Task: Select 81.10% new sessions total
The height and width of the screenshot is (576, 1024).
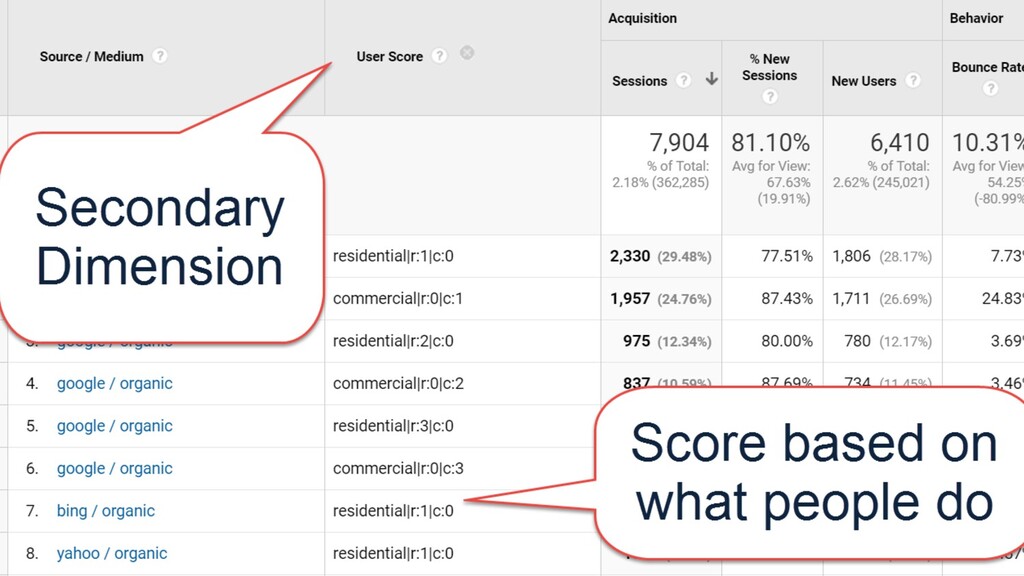Action: tap(771, 142)
